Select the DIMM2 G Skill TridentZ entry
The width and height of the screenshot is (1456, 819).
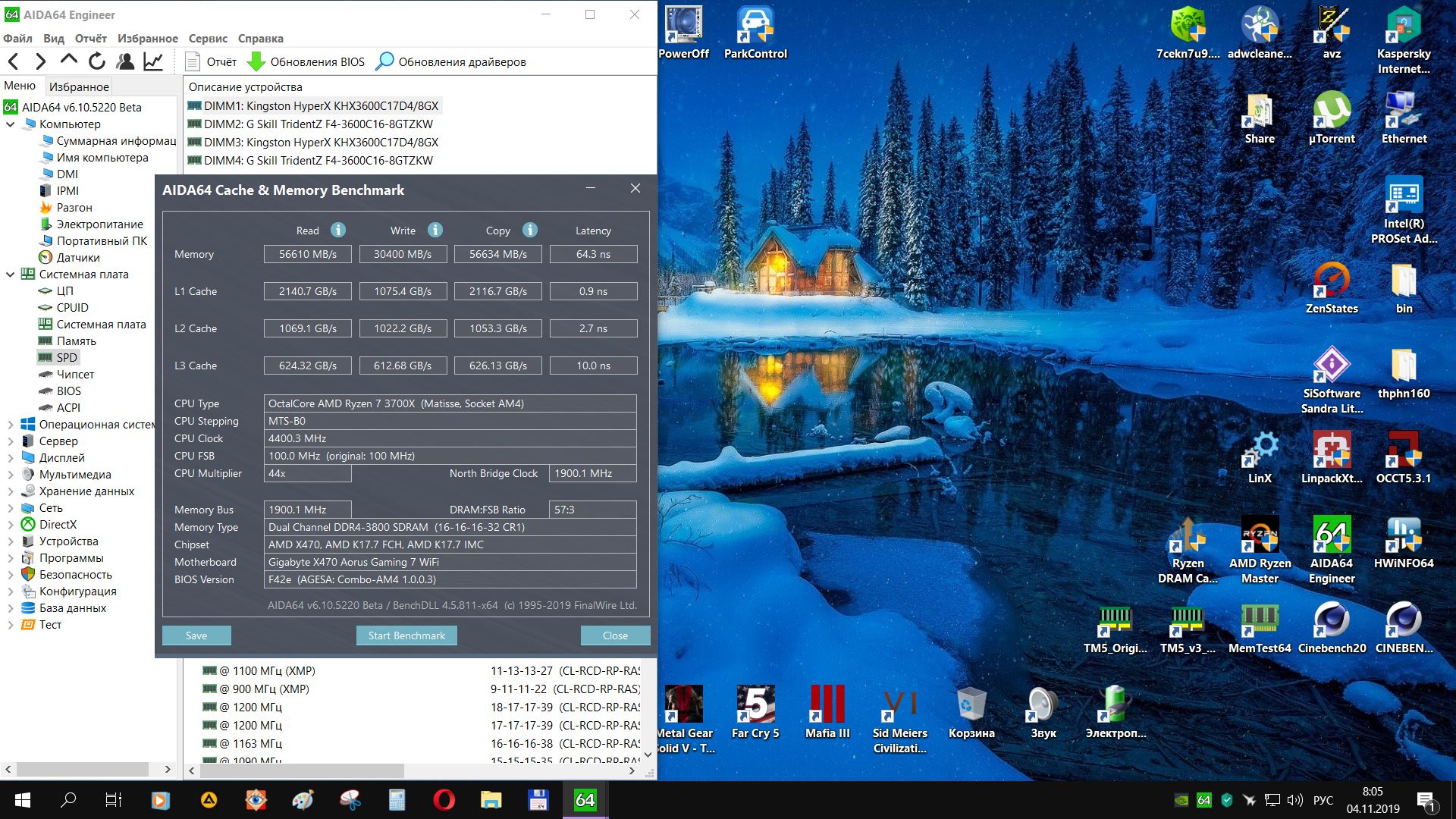[x=318, y=124]
